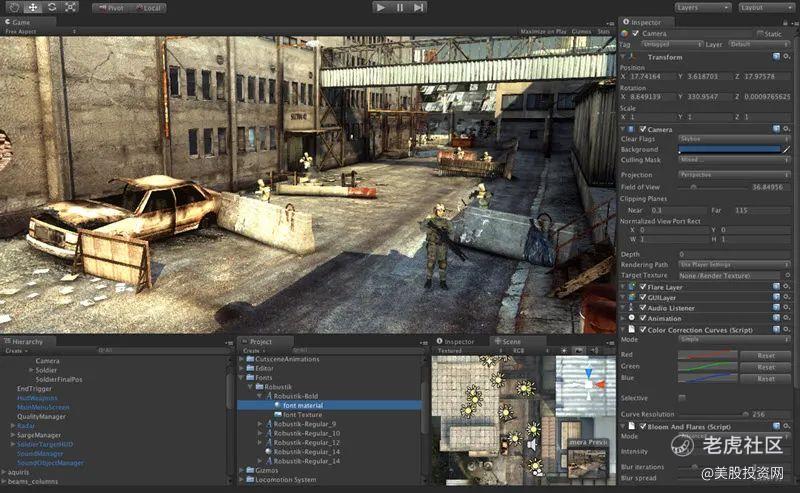Open the Layers dropdown

click(x=704, y=8)
